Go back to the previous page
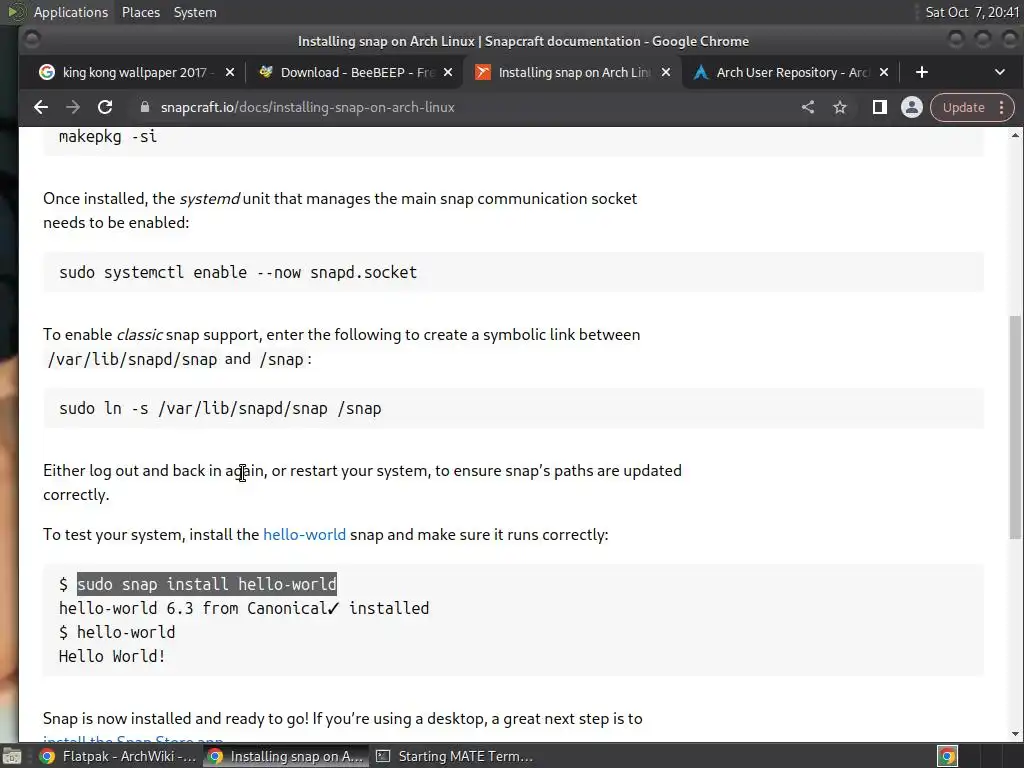Screen dimensions: 1024x768 pyautogui.click(x=40, y=107)
